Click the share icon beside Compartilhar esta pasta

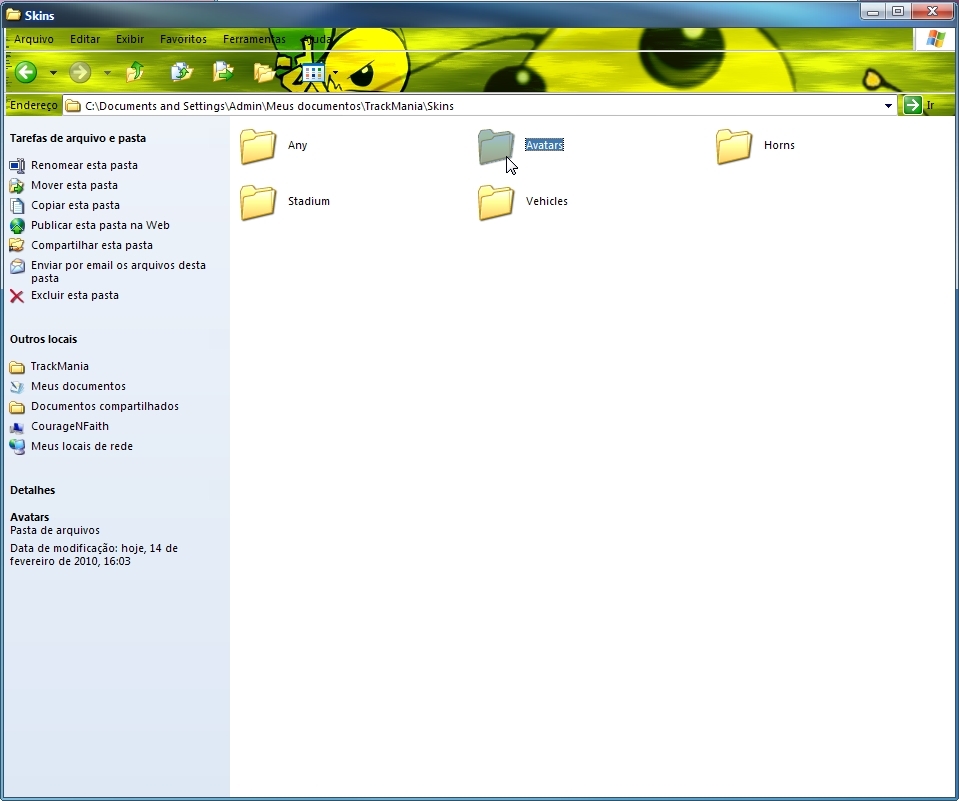(x=17, y=246)
